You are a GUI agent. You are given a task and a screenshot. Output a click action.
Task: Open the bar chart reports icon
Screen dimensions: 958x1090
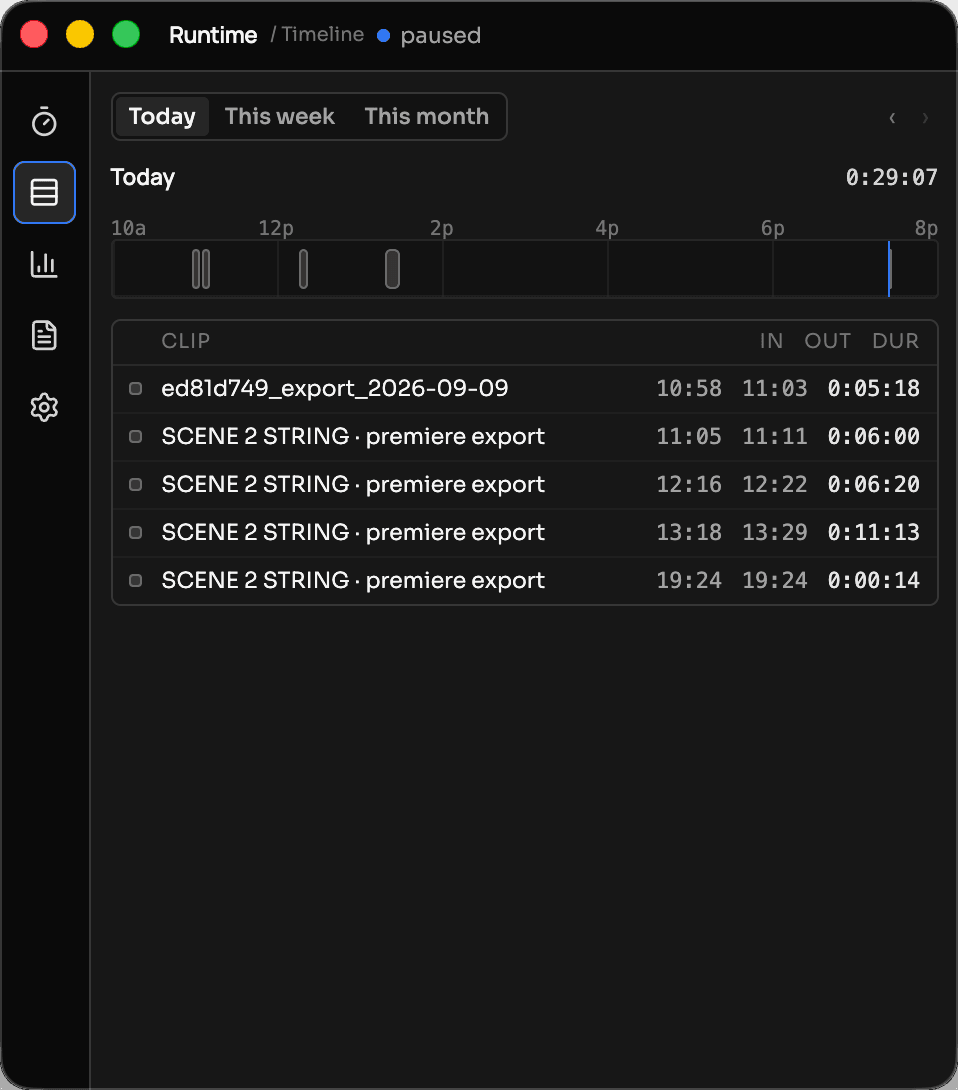pyautogui.click(x=44, y=264)
